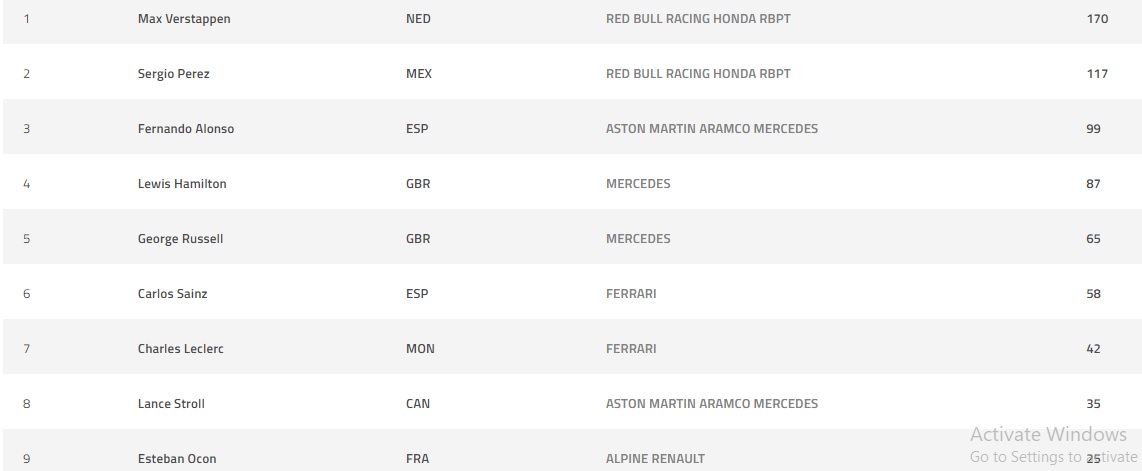Image resolution: width=1142 pixels, height=471 pixels.
Task: Click Red Bull Racing team for Verstappen
Action: 698,19
